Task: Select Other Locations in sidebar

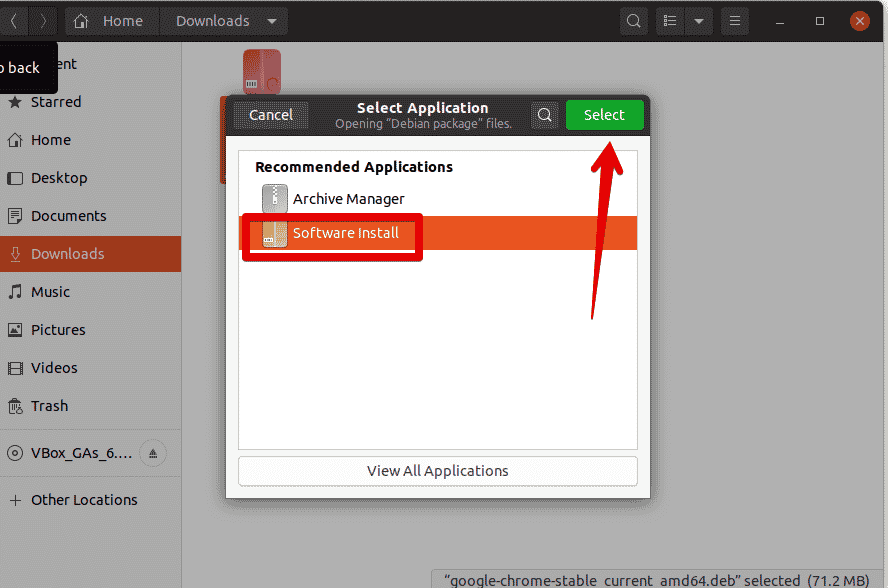Action: (x=84, y=500)
